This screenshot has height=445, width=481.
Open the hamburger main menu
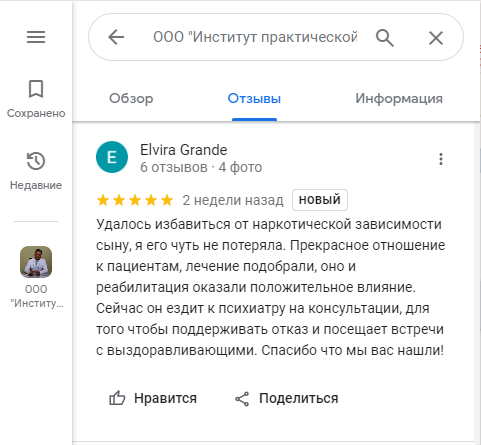(x=36, y=37)
